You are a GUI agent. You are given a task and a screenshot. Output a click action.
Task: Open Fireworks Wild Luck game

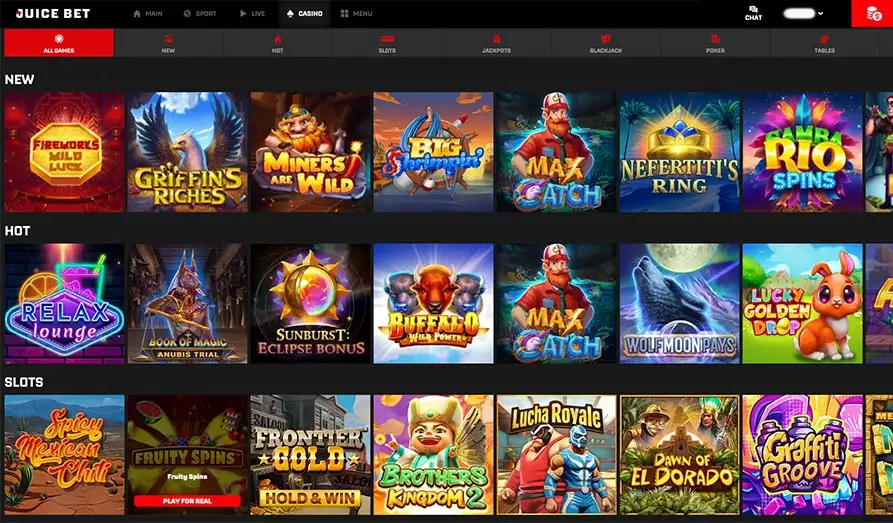(x=64, y=152)
